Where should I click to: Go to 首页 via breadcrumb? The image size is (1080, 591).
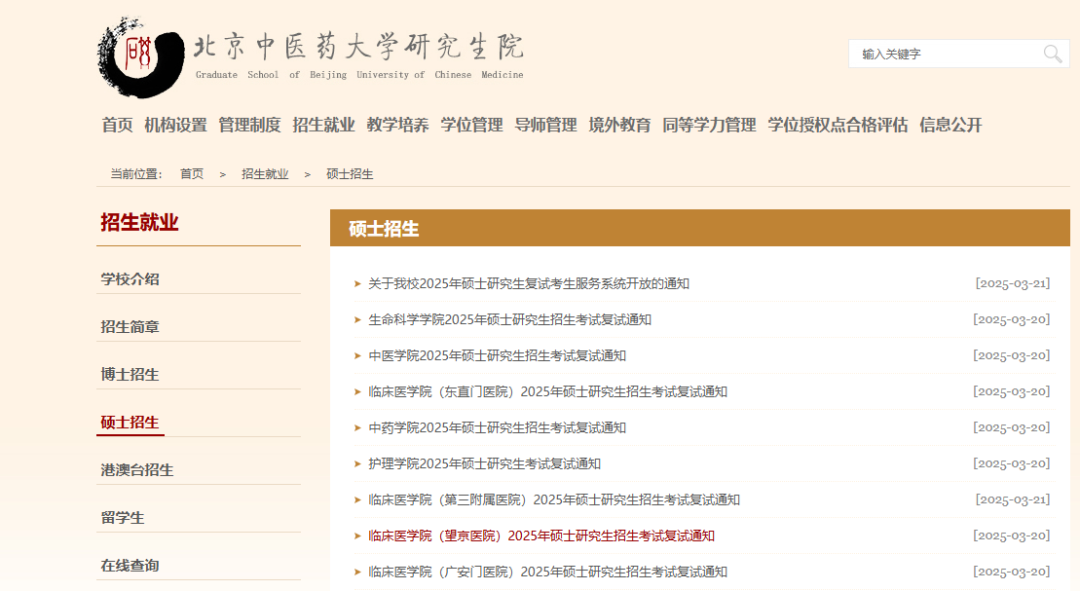point(191,174)
